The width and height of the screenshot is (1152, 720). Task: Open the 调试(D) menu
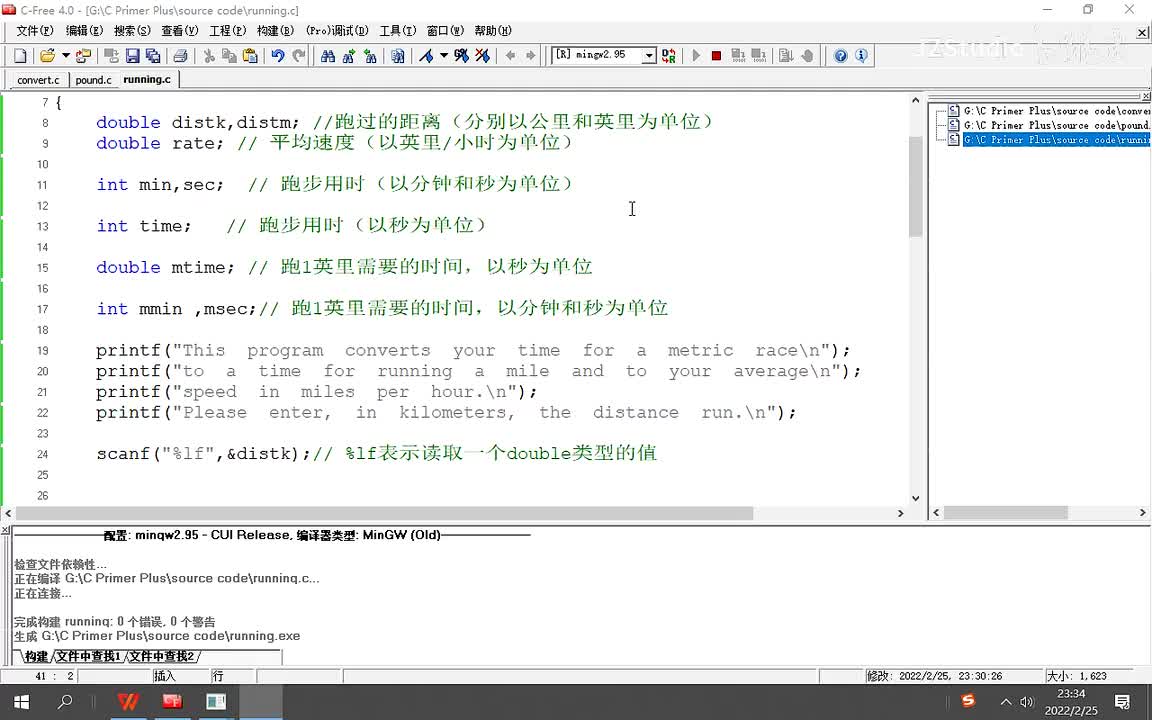click(338, 31)
